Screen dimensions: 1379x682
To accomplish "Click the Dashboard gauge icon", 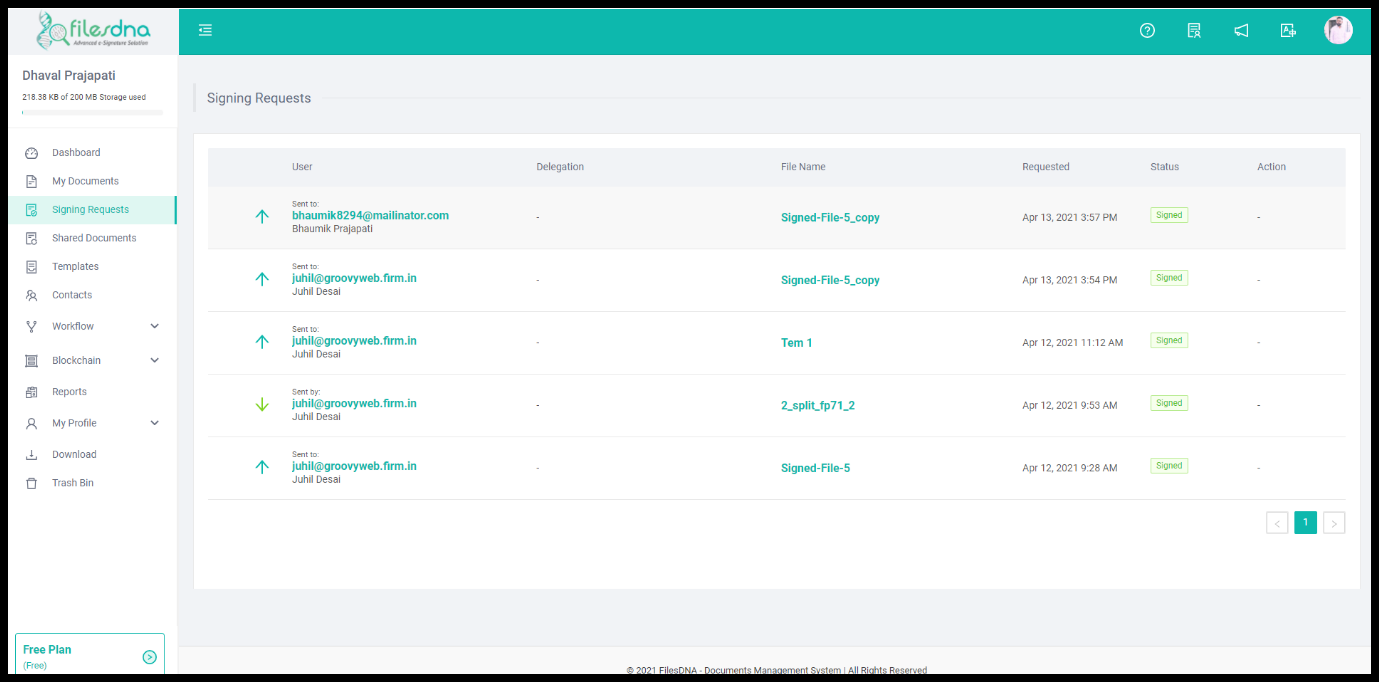I will (x=31, y=153).
